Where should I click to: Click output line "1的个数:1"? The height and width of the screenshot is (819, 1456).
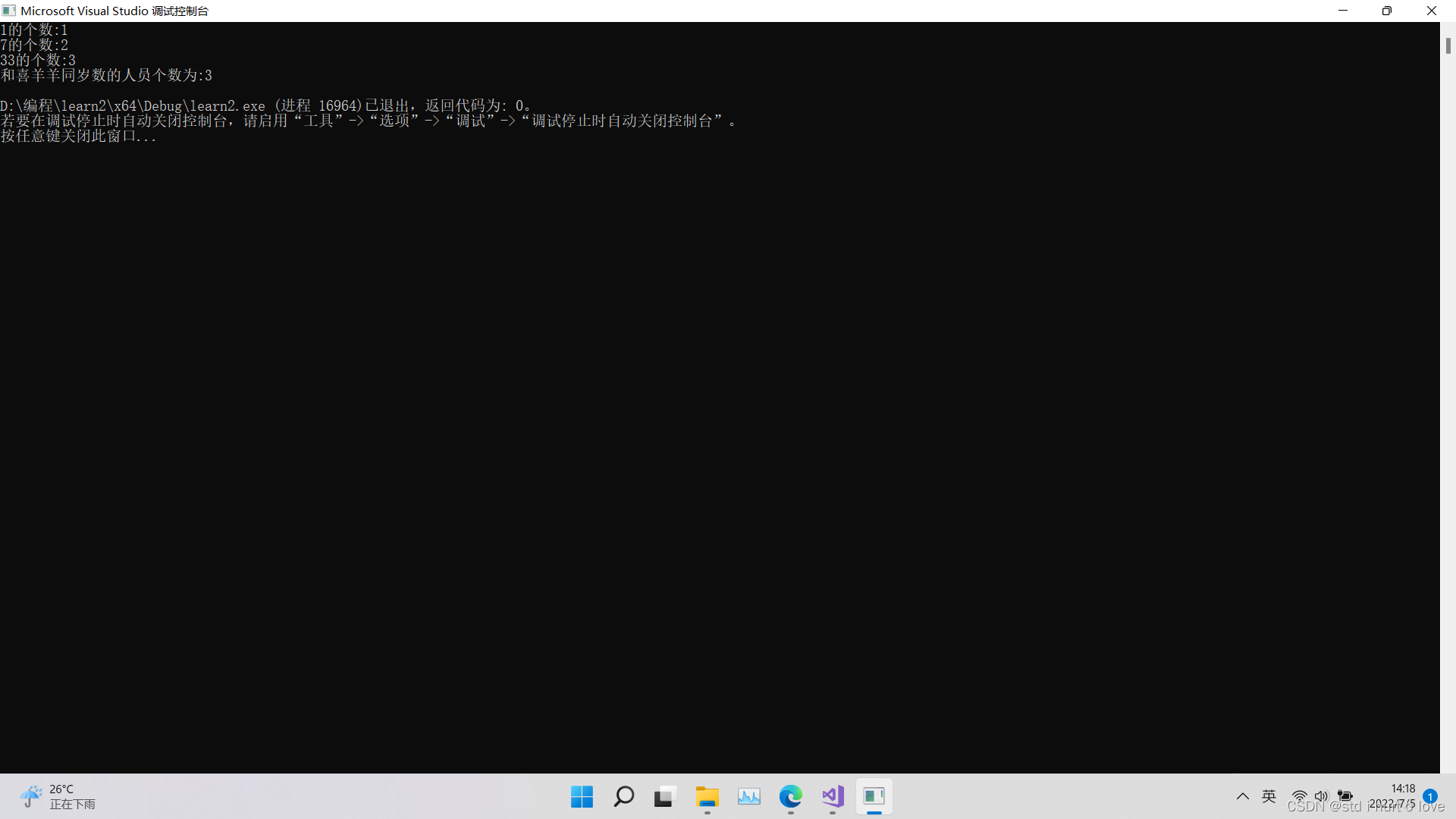click(x=34, y=30)
